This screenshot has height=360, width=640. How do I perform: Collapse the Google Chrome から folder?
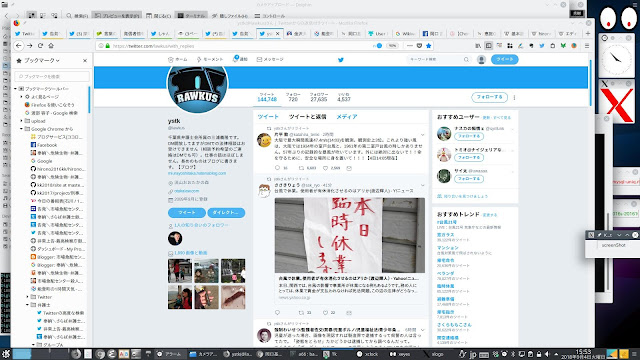click(22, 129)
